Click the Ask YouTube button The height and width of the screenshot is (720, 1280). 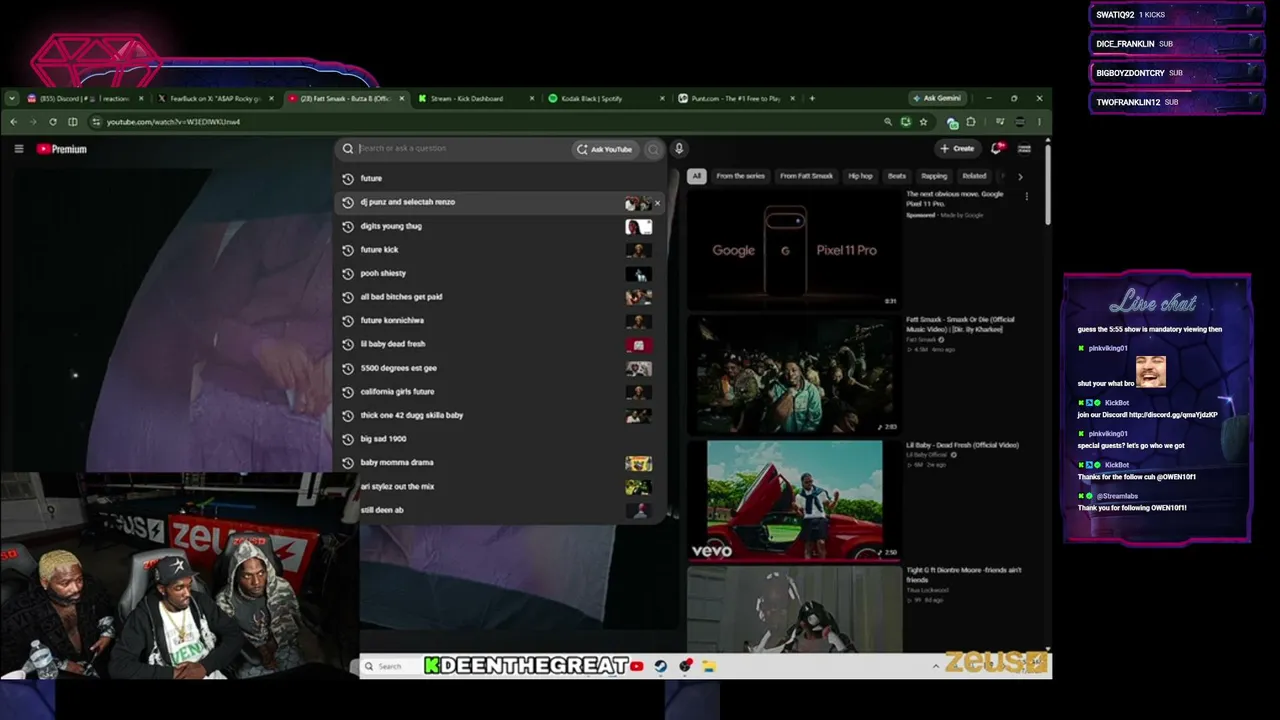tap(604, 149)
